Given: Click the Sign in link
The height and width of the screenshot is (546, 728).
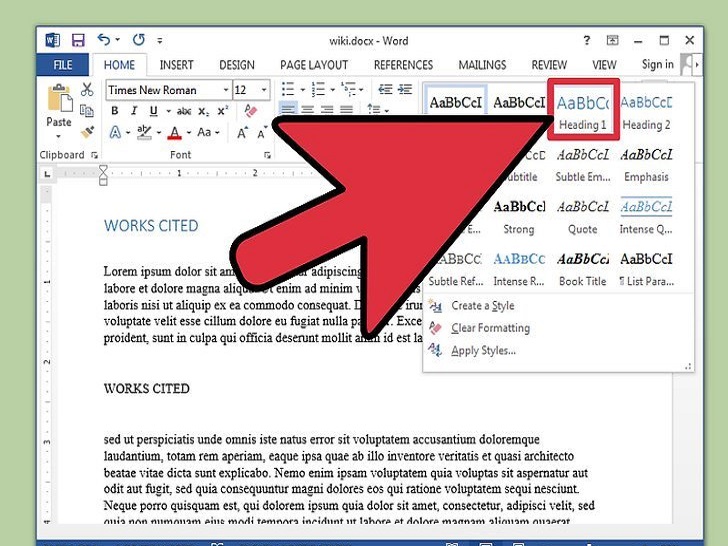Looking at the screenshot, I should click(657, 64).
